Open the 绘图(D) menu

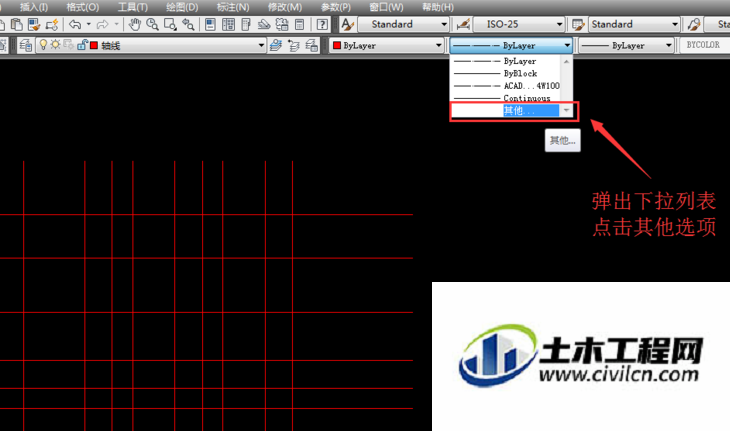click(182, 7)
